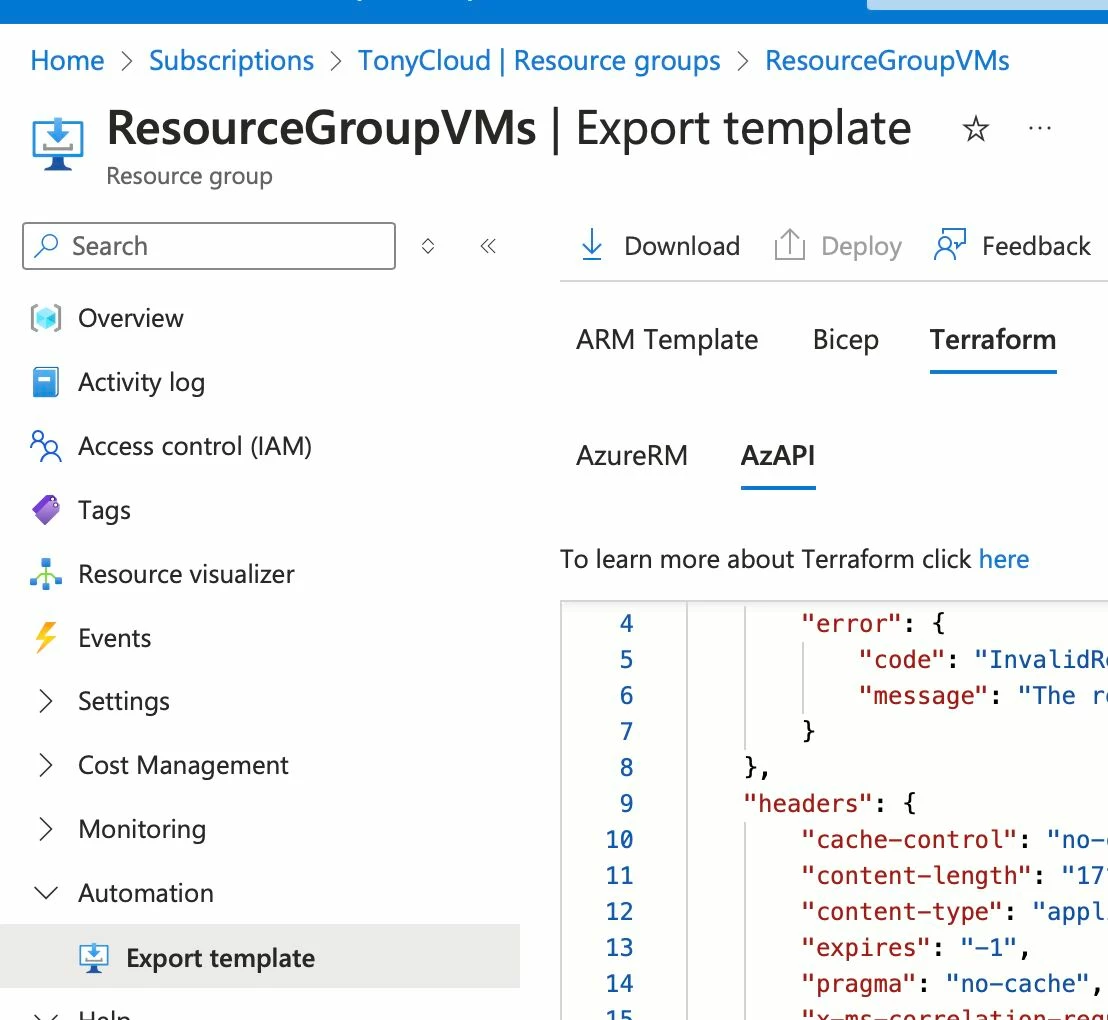The image size is (1108, 1020).
Task: Click the Download button label
Action: 682,246
